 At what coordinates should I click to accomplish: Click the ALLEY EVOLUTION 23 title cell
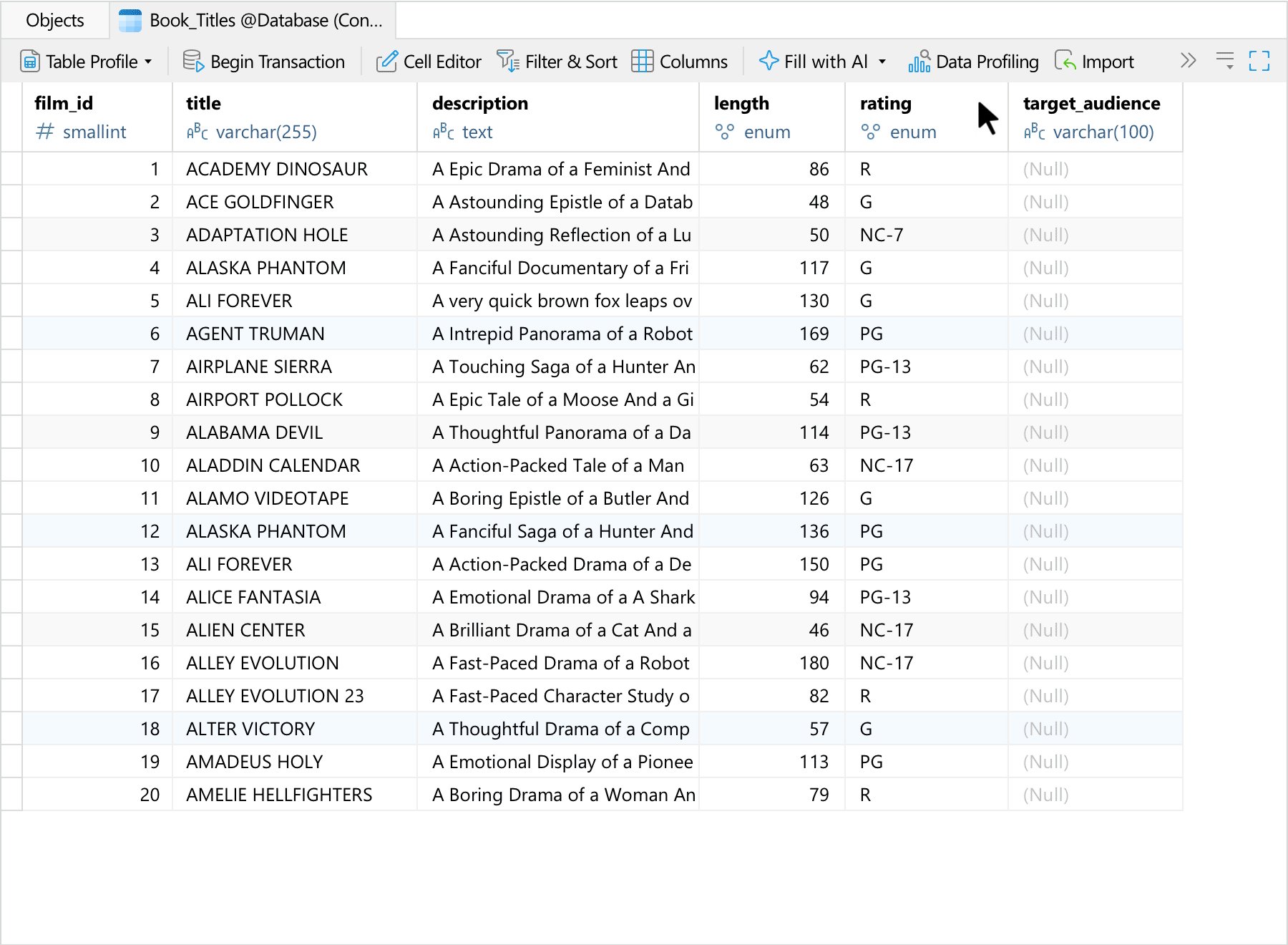(x=295, y=696)
